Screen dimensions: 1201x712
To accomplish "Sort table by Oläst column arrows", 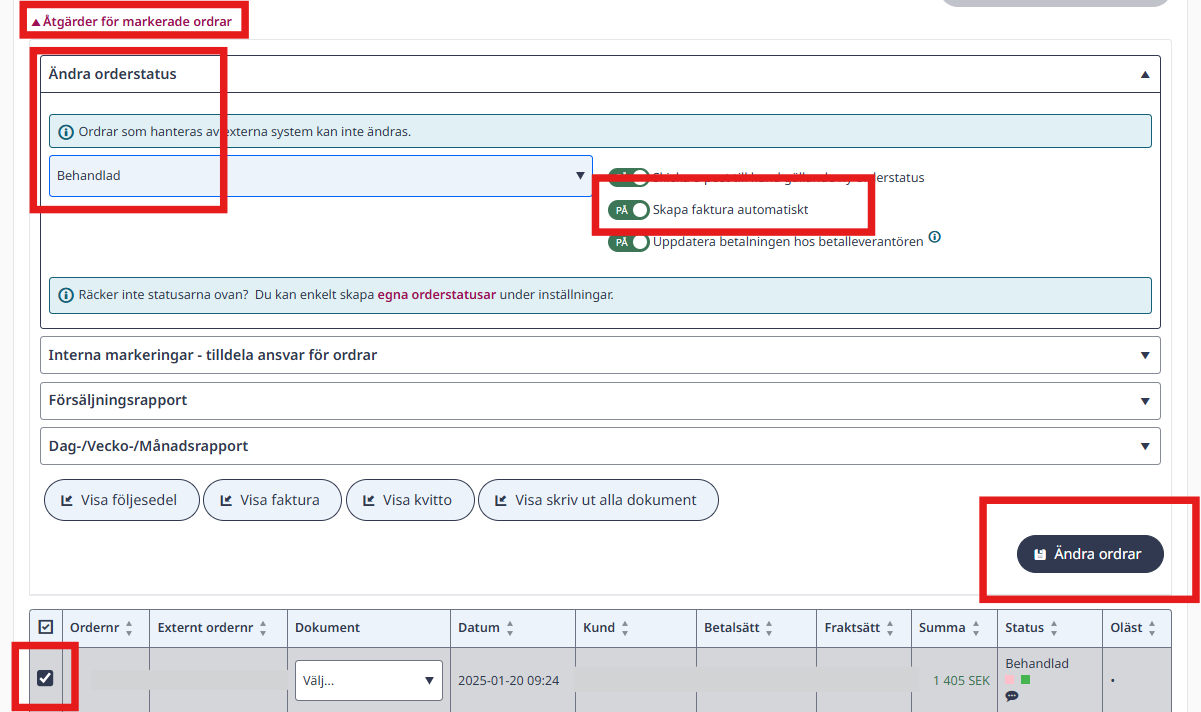I will [x=1152, y=628].
